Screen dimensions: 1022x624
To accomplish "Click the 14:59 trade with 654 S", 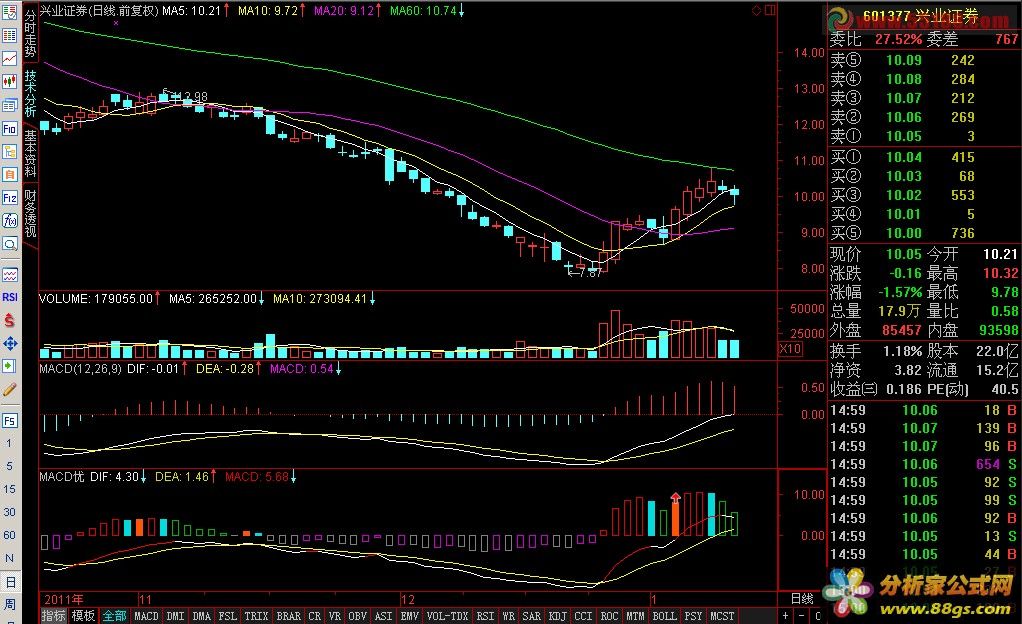I will [x=925, y=464].
